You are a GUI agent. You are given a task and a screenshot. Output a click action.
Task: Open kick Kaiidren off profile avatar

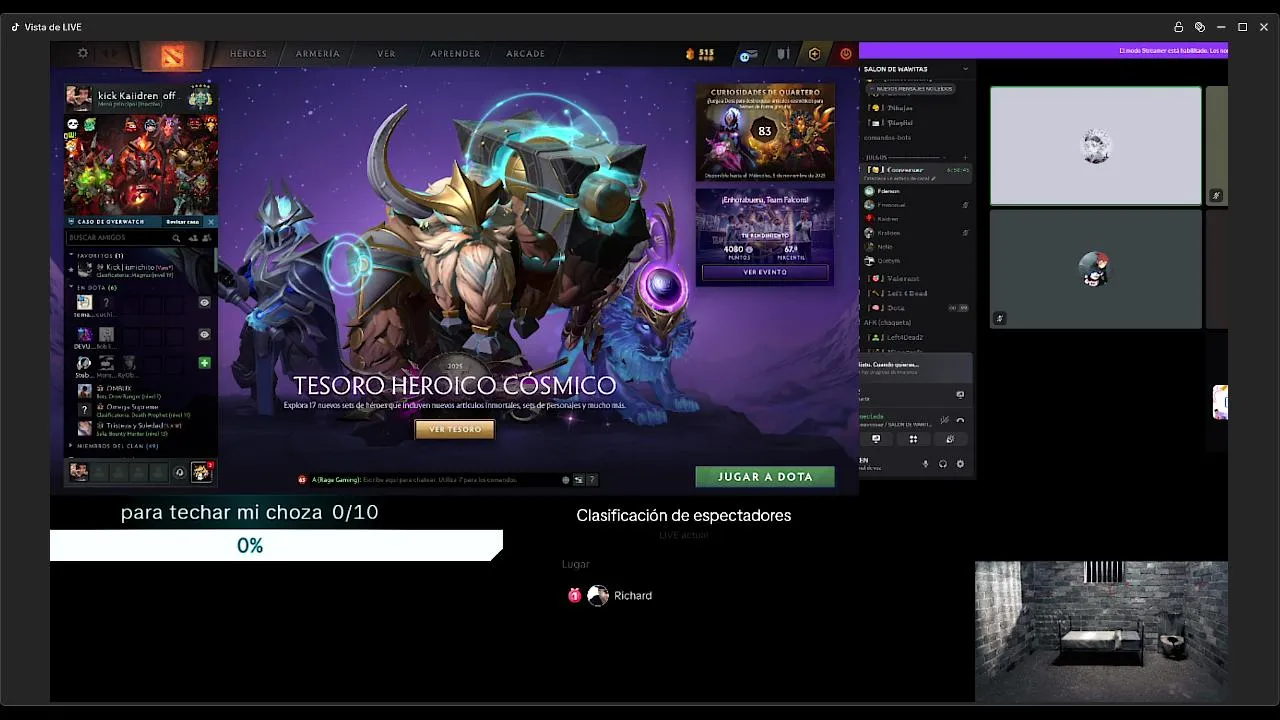[79, 97]
